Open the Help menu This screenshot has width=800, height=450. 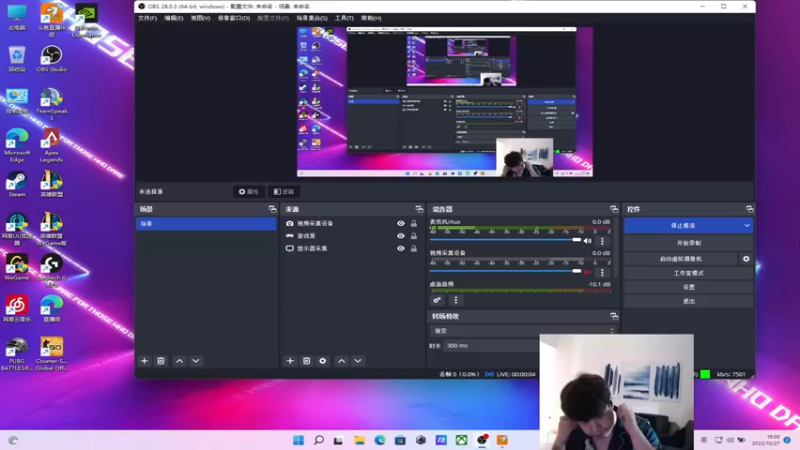point(371,18)
